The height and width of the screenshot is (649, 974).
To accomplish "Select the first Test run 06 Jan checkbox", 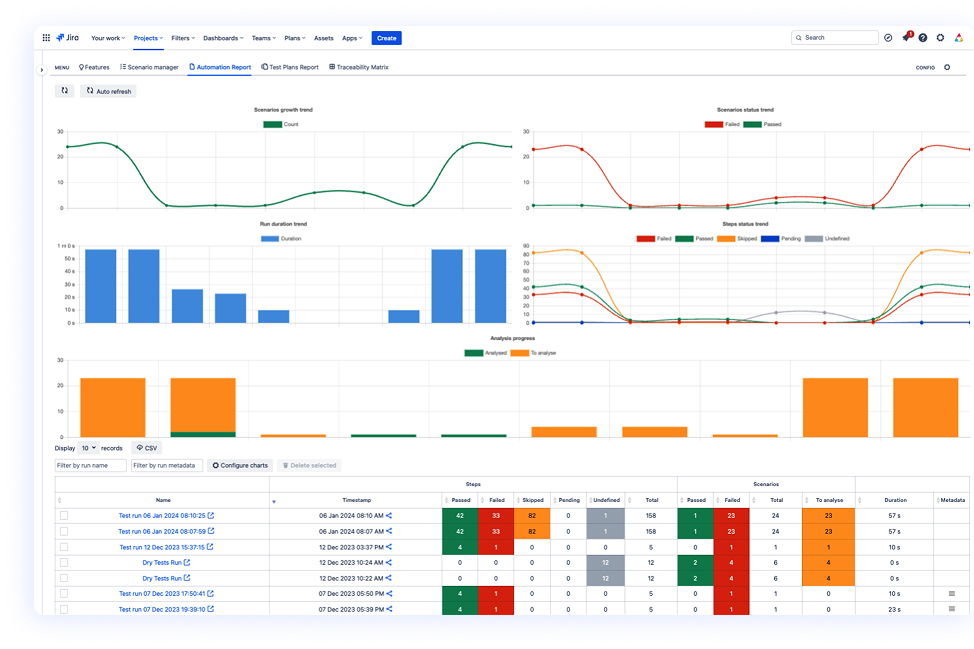I will tap(62, 516).
